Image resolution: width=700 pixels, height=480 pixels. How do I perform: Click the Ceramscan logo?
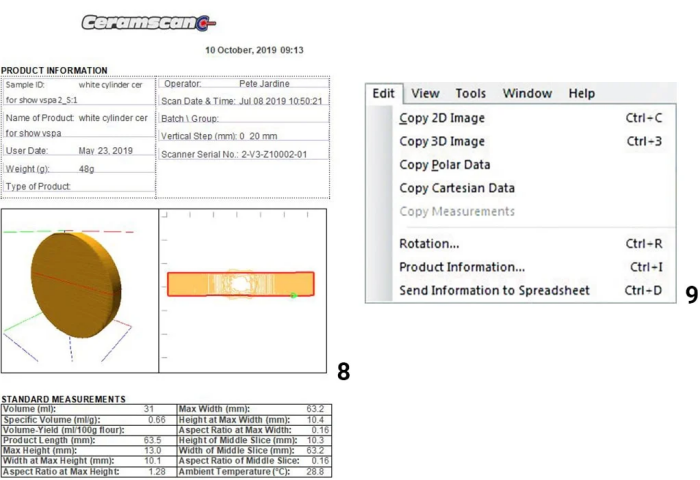tap(148, 22)
